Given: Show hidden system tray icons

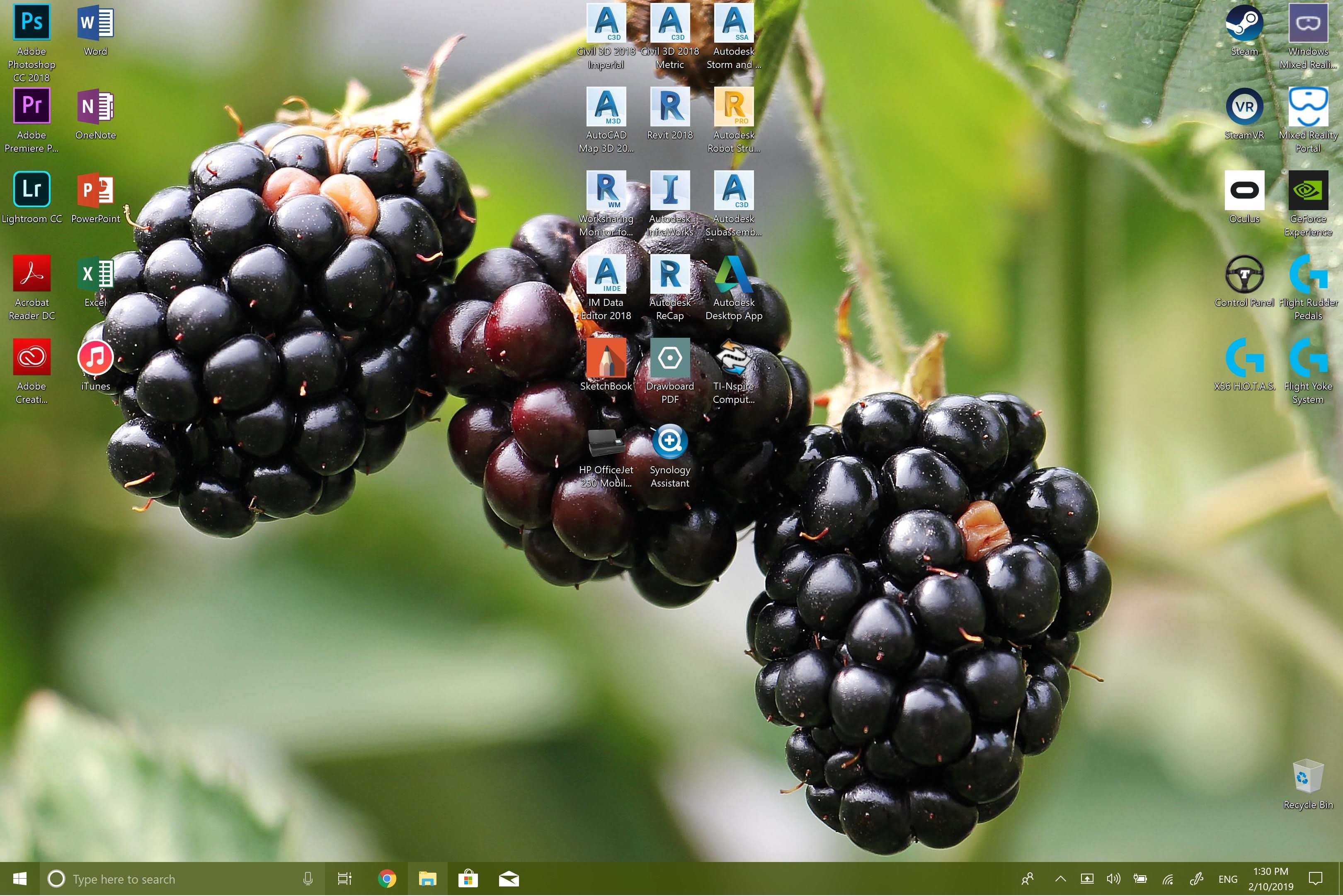Looking at the screenshot, I should click(x=1060, y=879).
